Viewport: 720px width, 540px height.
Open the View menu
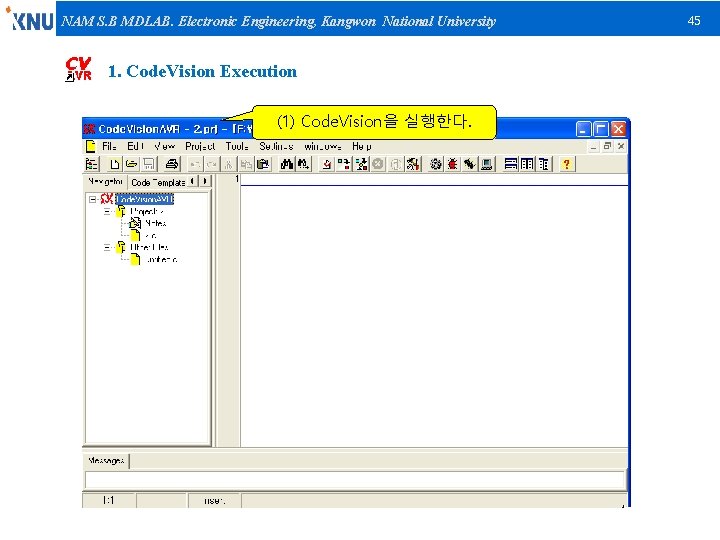pos(164,146)
